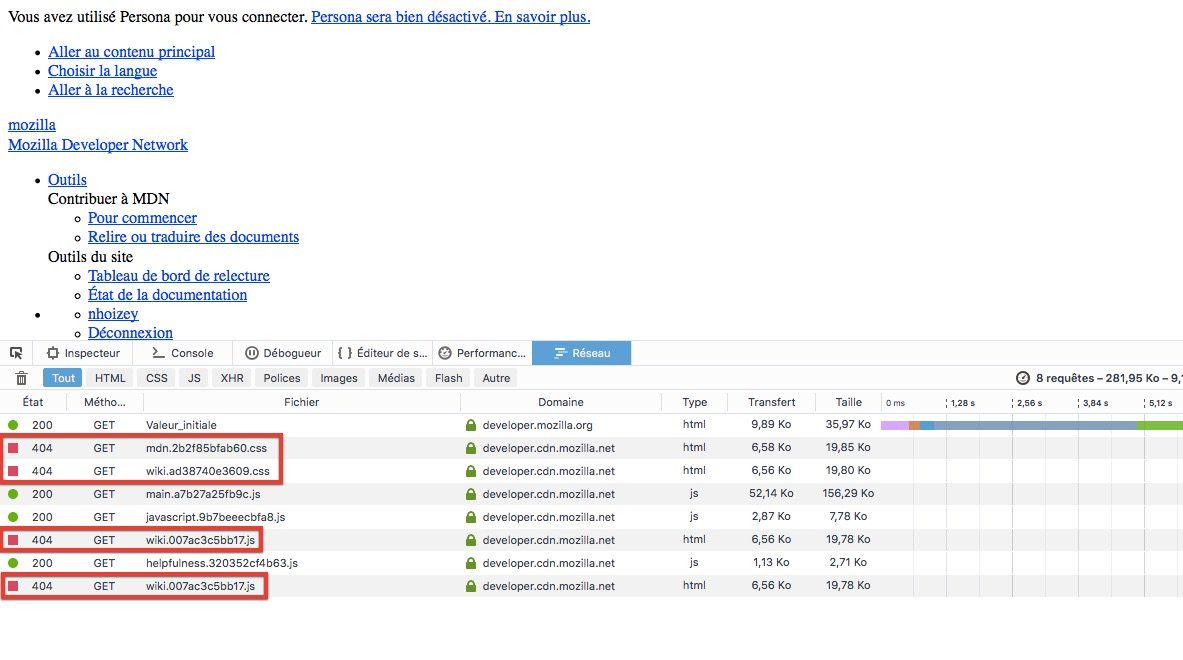Open performance analysis via the stopwatch icon
The width and height of the screenshot is (1183, 660).
pos(1022,378)
